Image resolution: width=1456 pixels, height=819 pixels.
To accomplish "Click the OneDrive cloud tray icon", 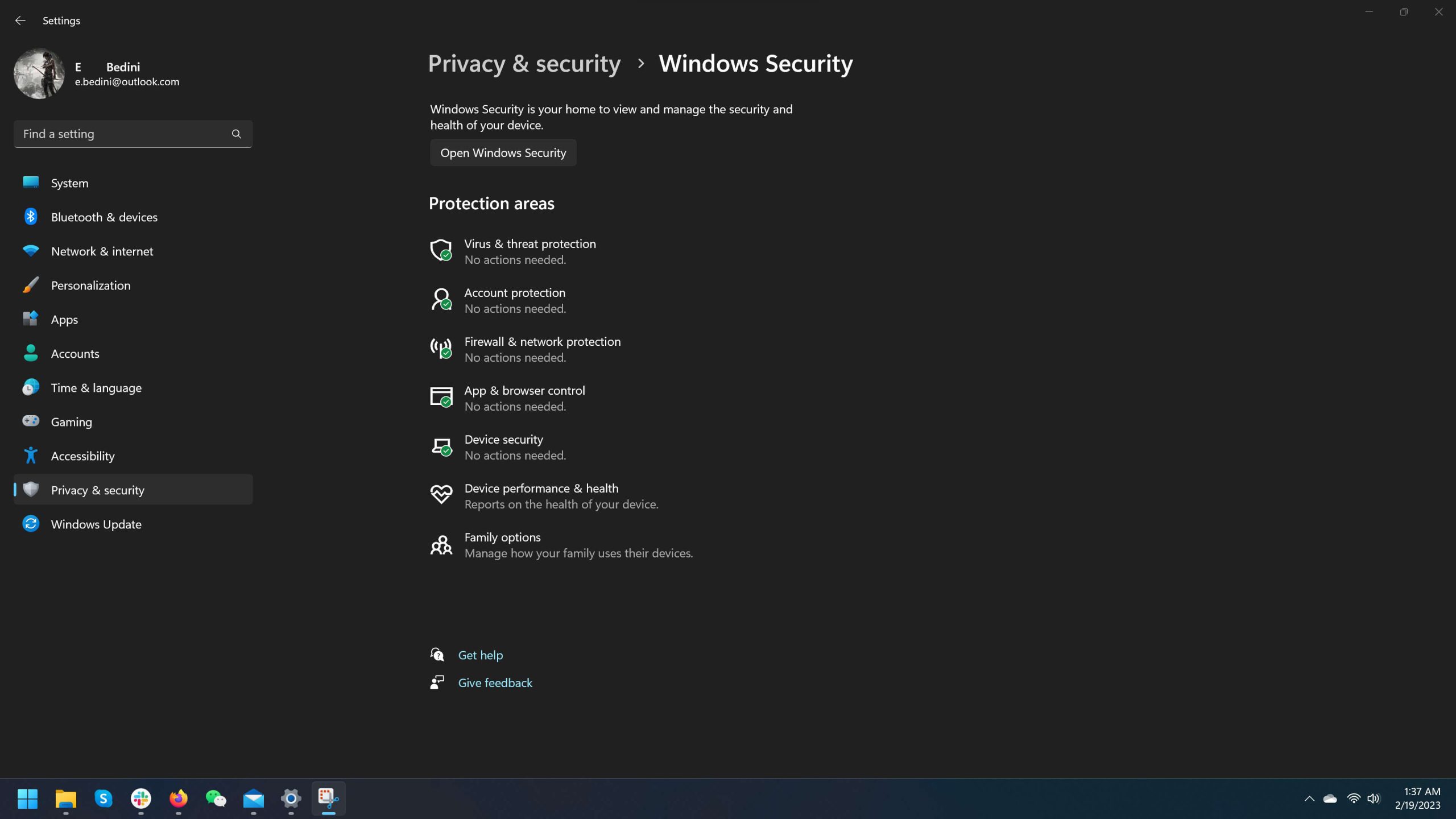I will click(1330, 799).
